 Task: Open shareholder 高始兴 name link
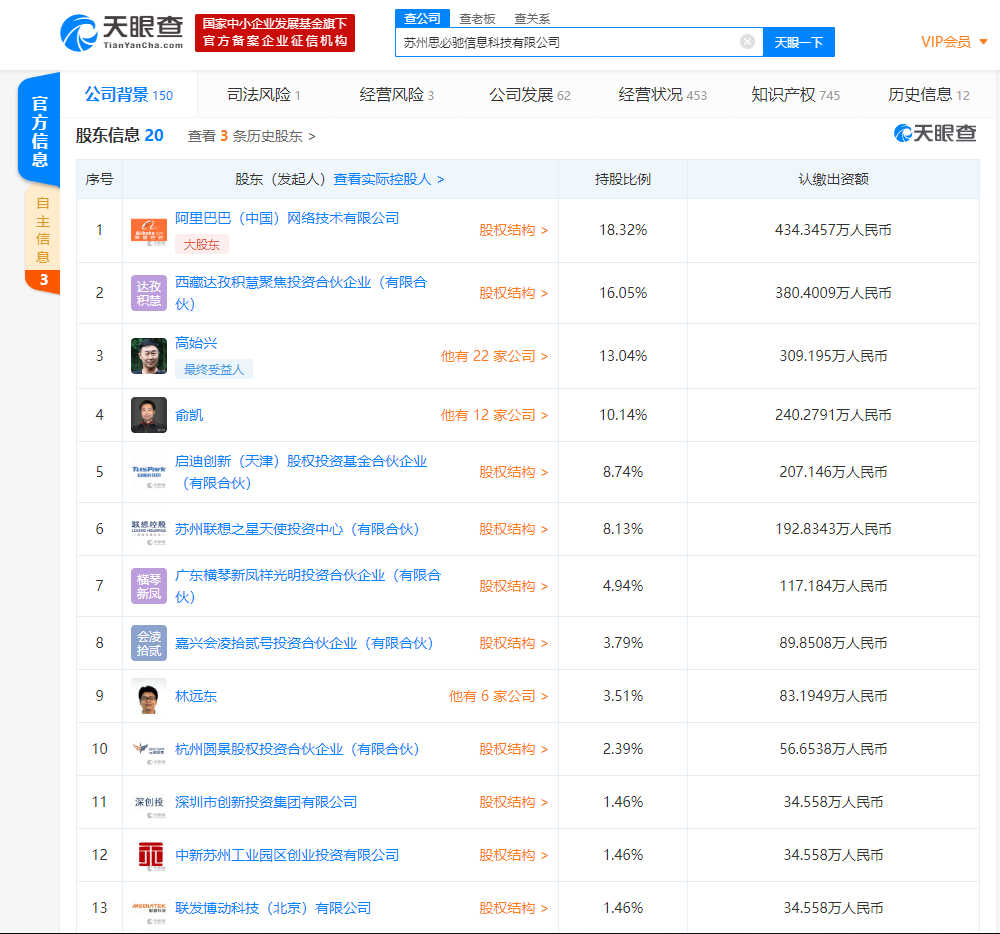pyautogui.click(x=196, y=343)
